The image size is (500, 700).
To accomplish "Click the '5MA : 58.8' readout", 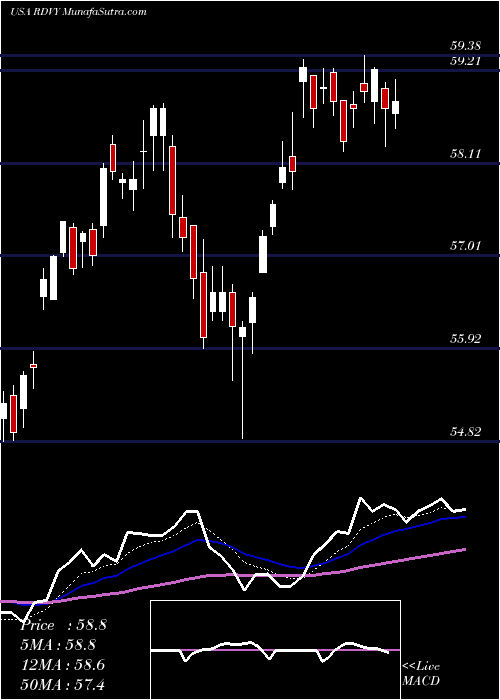I will (x=58, y=645).
